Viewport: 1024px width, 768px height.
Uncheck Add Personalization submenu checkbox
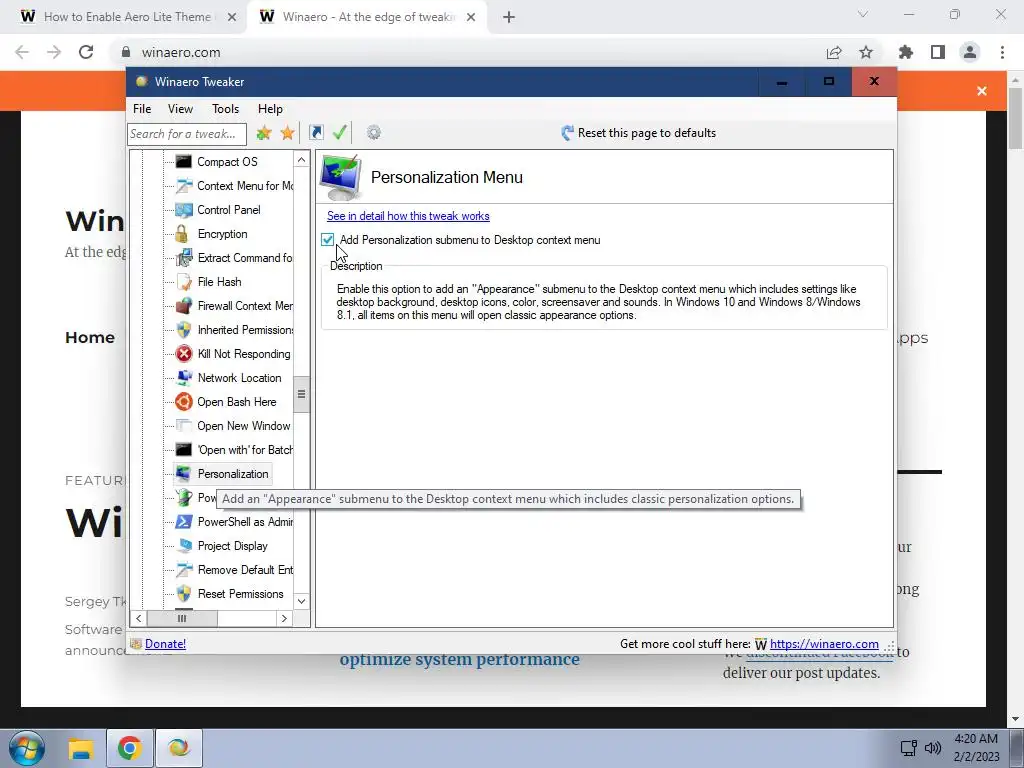(x=328, y=240)
